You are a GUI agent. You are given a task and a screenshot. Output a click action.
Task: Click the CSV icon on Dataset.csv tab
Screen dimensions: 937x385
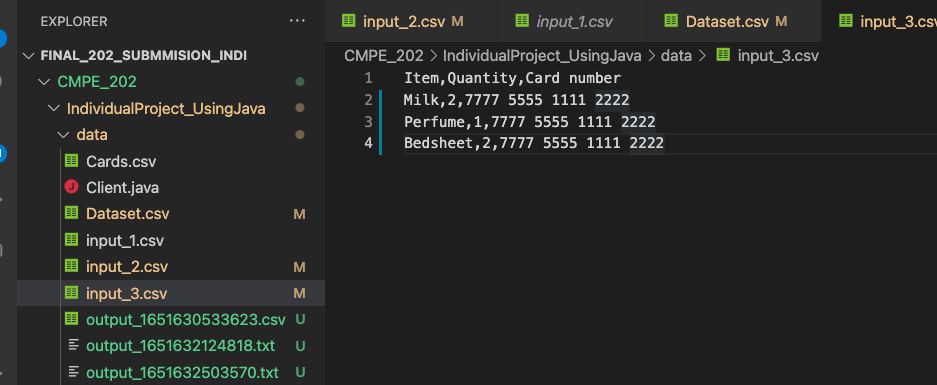pos(671,21)
